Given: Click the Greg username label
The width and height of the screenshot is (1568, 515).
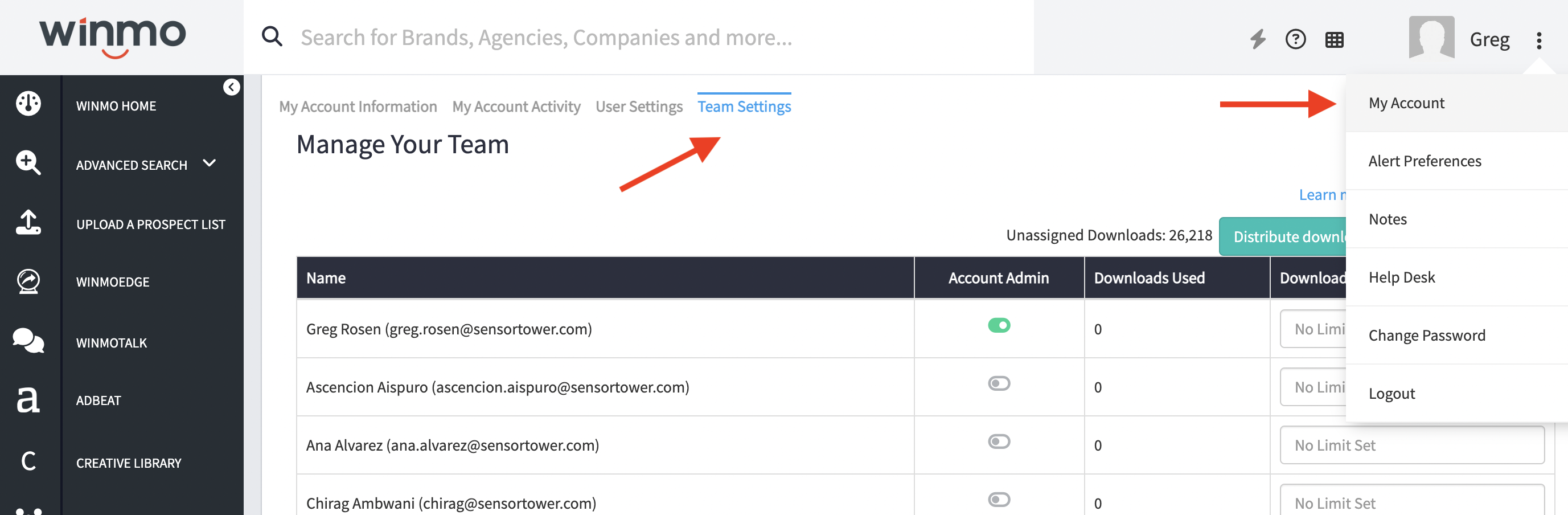Looking at the screenshot, I should [1489, 39].
